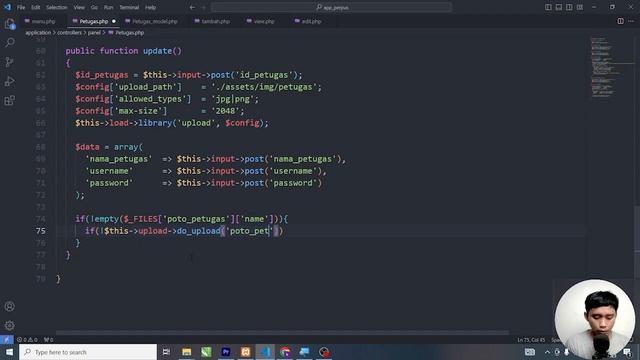
Task: Open File Explorer from the taskbar
Action: (x=187, y=352)
